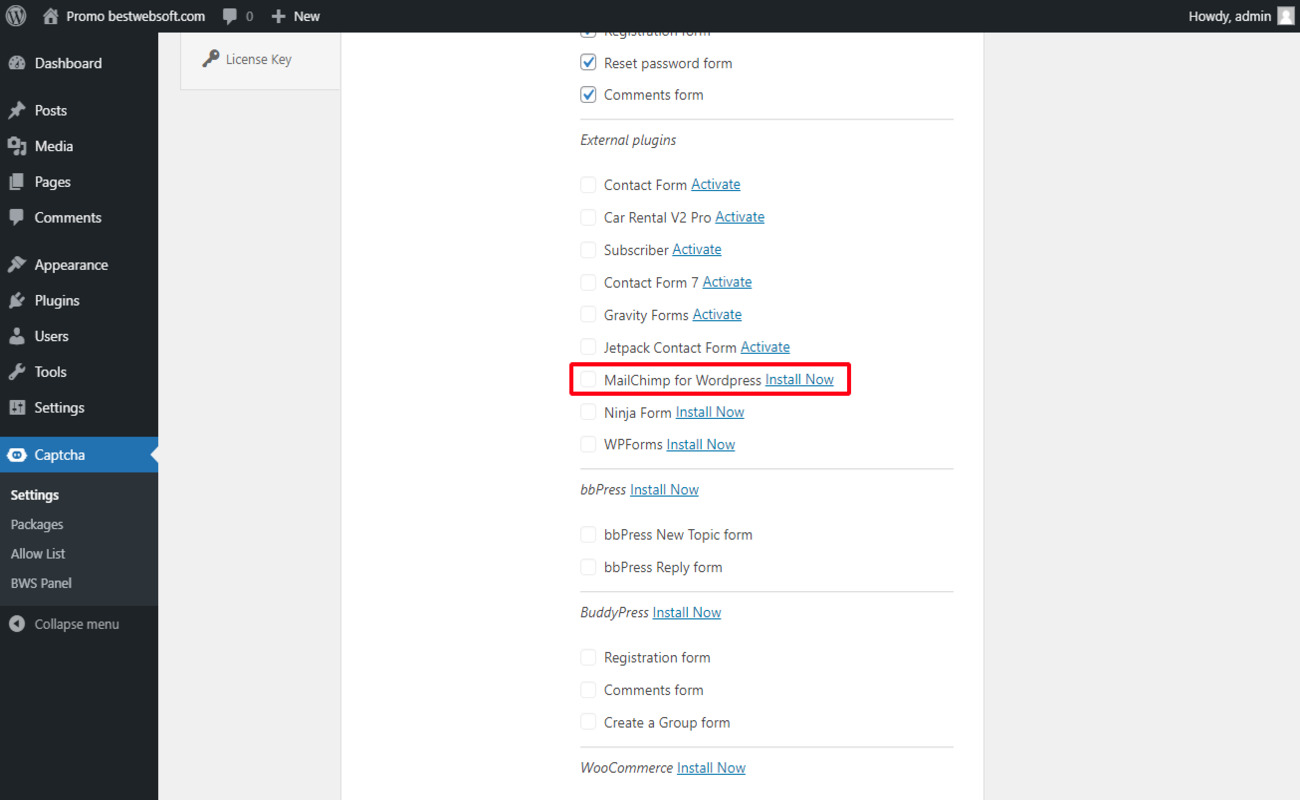Click Install Now next to WPForms

coord(701,445)
